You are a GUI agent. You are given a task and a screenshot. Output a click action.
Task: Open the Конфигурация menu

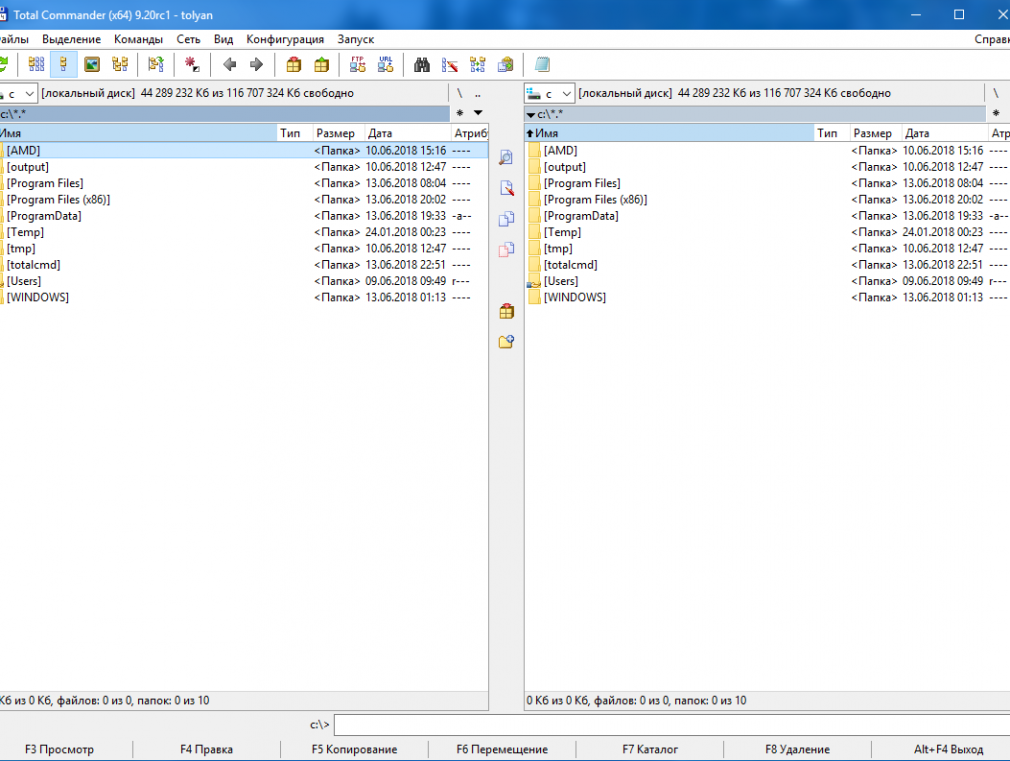click(285, 39)
